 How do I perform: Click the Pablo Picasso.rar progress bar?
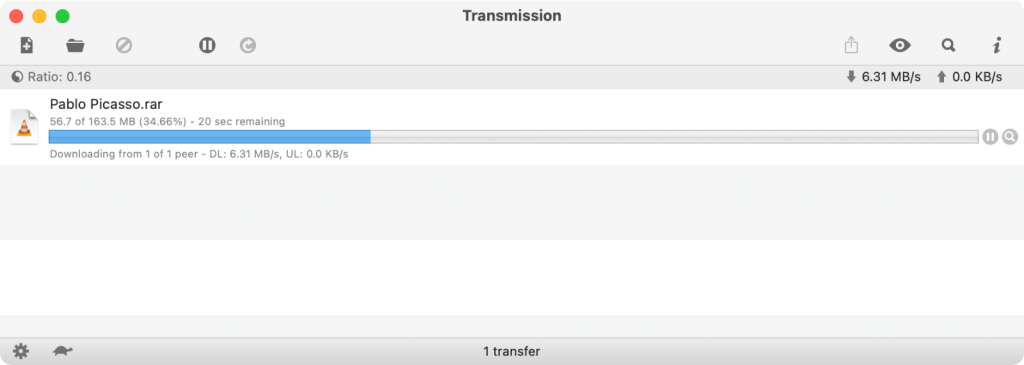coord(513,136)
